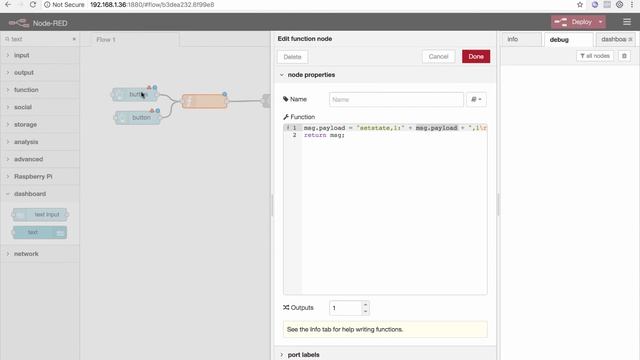Expand the advanced palette category
Image resolution: width=640 pixels, height=360 pixels.
40,159
